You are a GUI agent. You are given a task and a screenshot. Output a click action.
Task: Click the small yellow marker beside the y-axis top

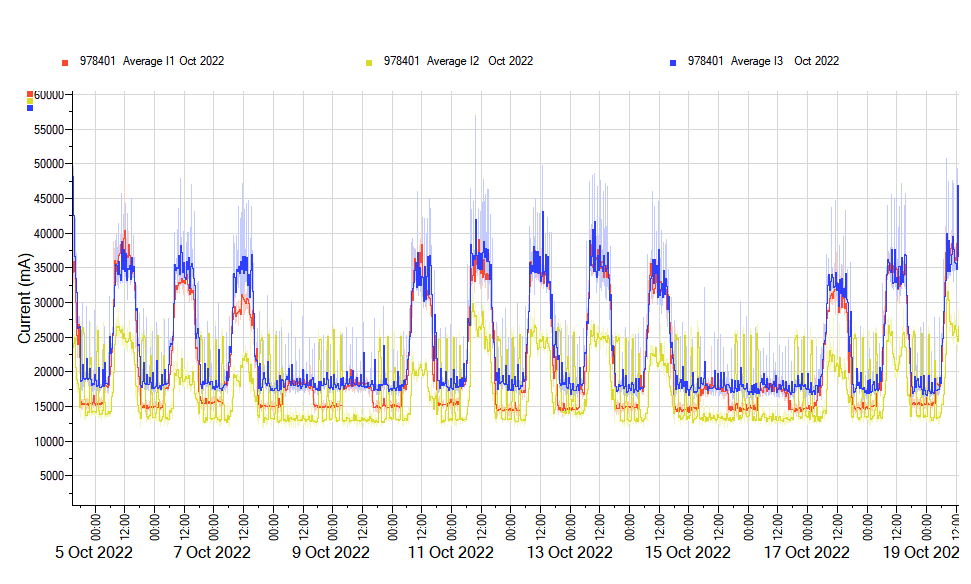pos(30,101)
